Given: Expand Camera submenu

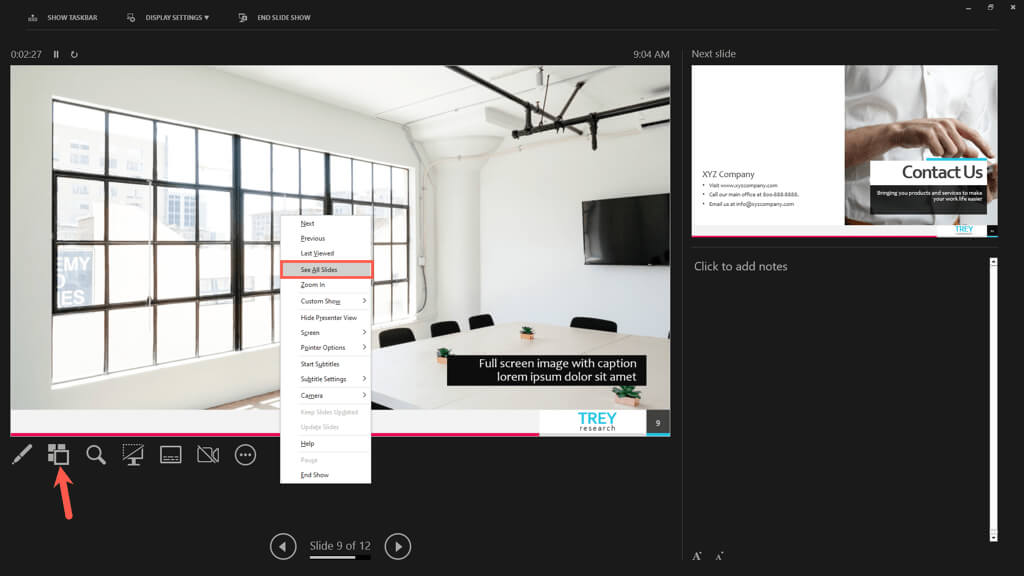Looking at the screenshot, I should (326, 395).
